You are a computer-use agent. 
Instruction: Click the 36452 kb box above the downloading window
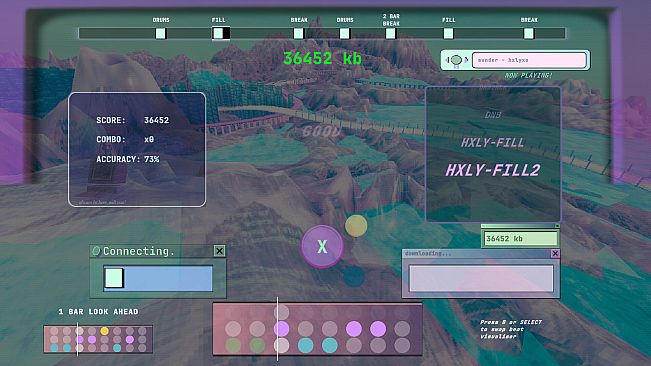(x=521, y=239)
